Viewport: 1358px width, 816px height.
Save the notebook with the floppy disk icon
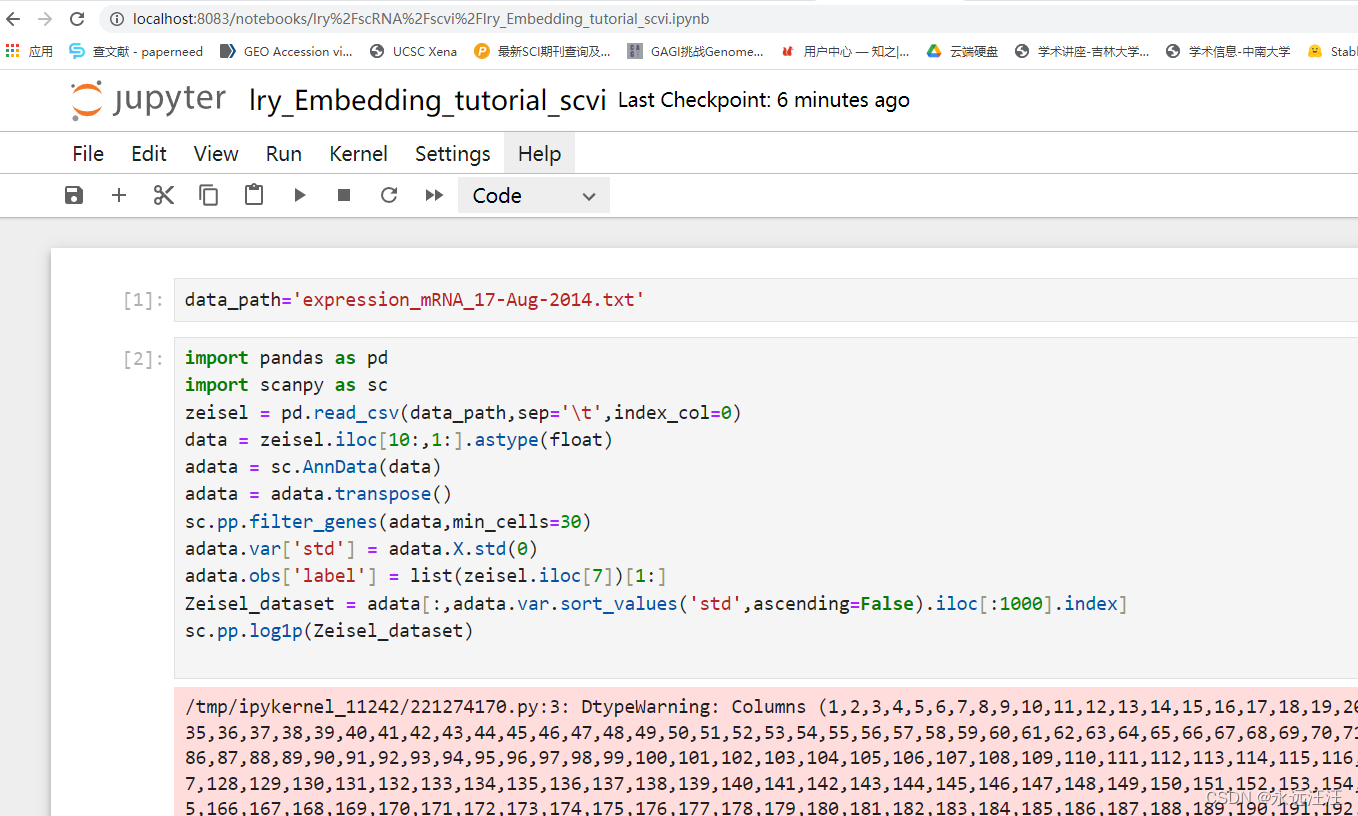(74, 195)
